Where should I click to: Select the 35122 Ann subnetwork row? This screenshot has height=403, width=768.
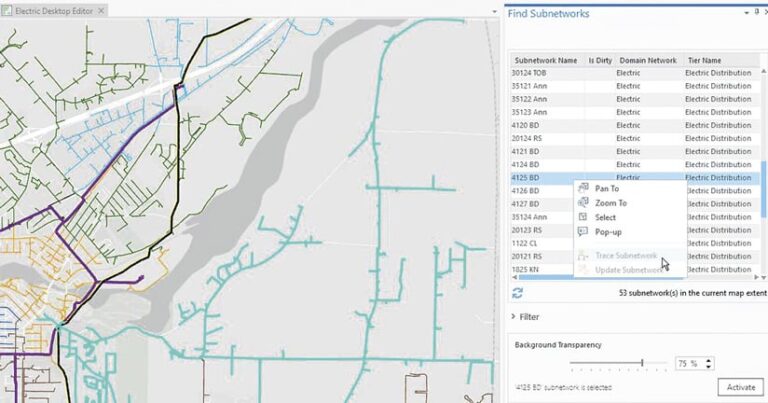635,99
